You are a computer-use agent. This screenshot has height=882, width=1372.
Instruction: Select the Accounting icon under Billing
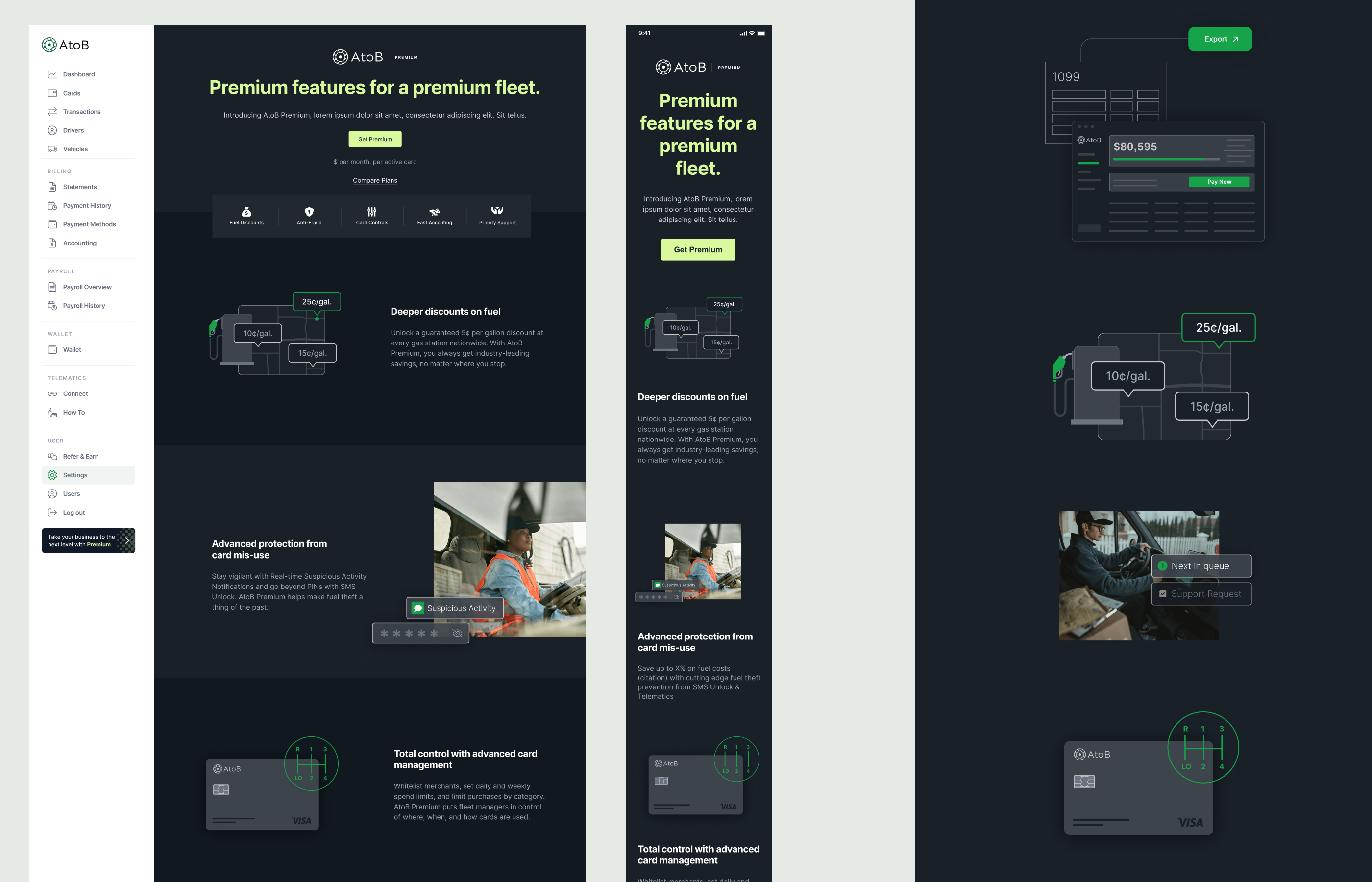(53, 243)
